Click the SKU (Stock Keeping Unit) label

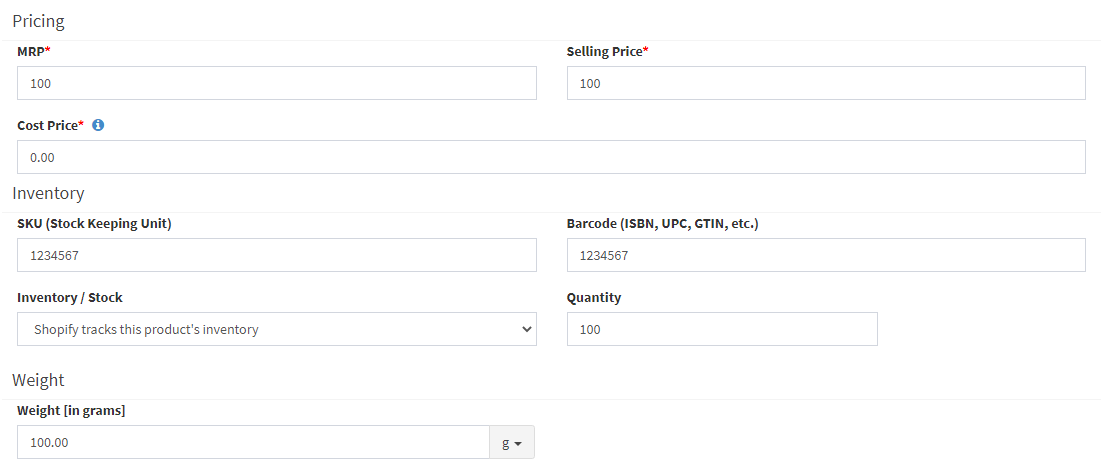(x=94, y=223)
